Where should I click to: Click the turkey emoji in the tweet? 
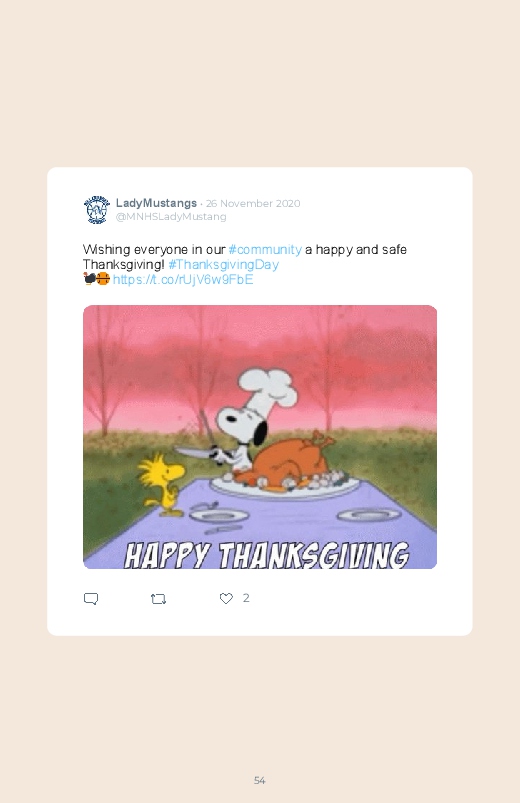click(x=89, y=279)
